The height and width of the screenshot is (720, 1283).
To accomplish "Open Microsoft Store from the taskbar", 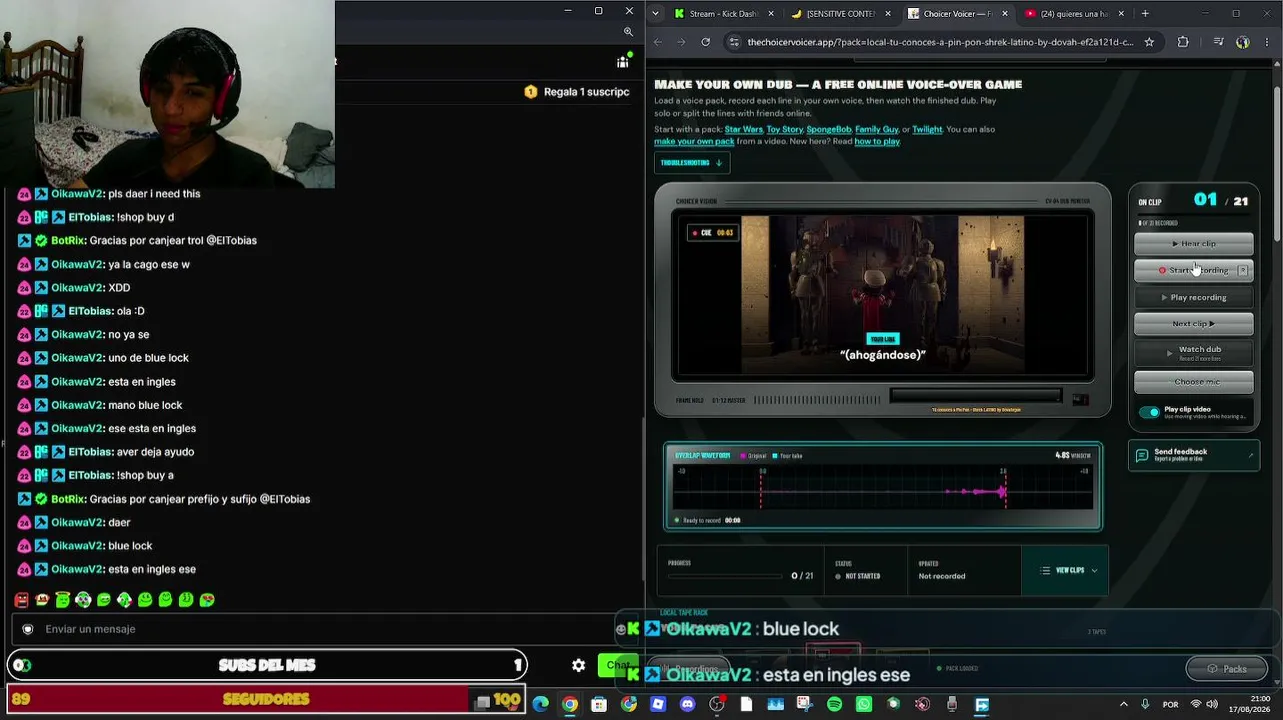I will 599,704.
